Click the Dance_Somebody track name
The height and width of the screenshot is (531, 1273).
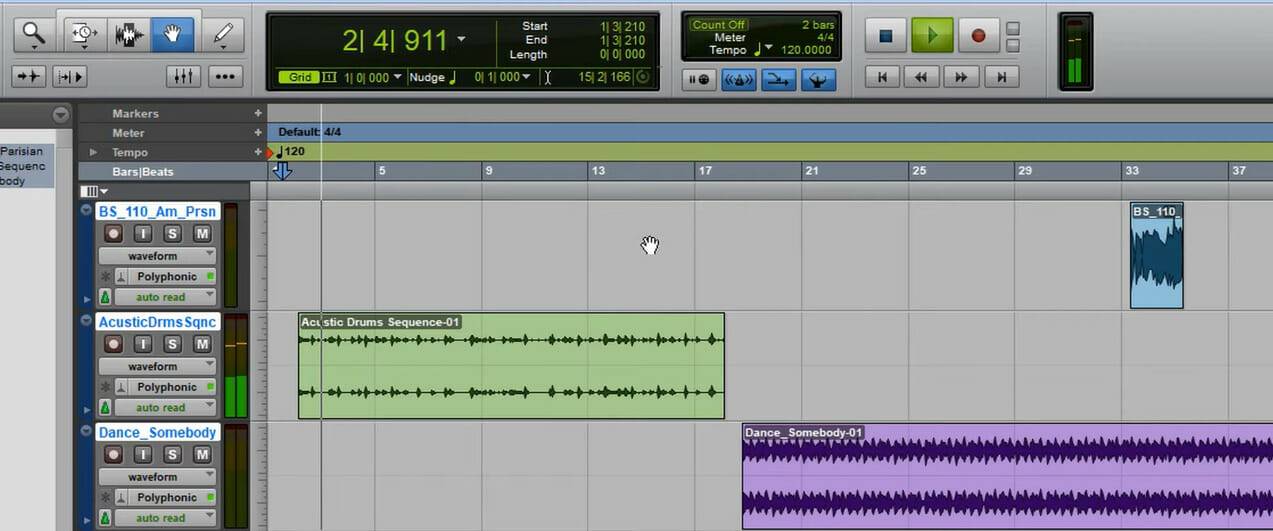click(157, 433)
